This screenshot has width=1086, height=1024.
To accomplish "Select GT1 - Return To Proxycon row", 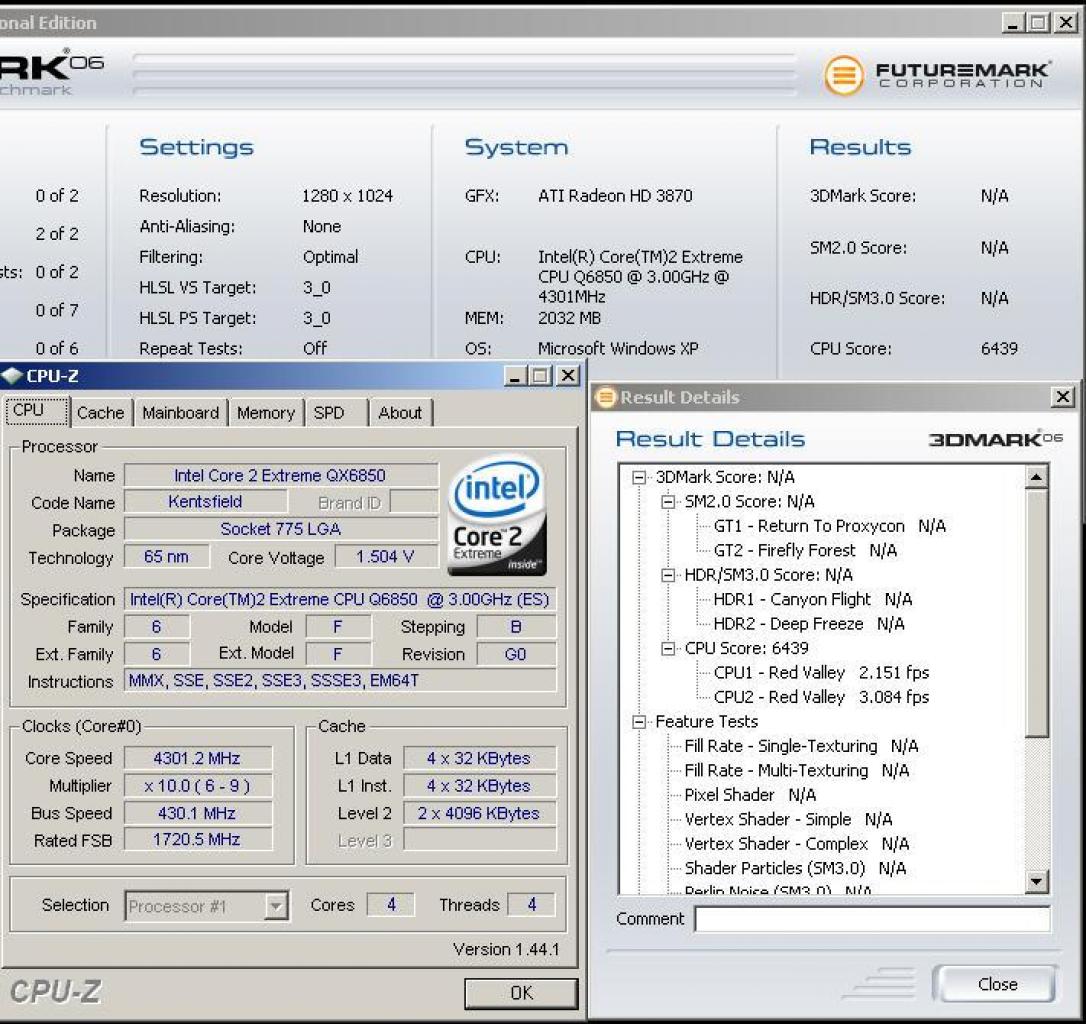I will [829, 527].
